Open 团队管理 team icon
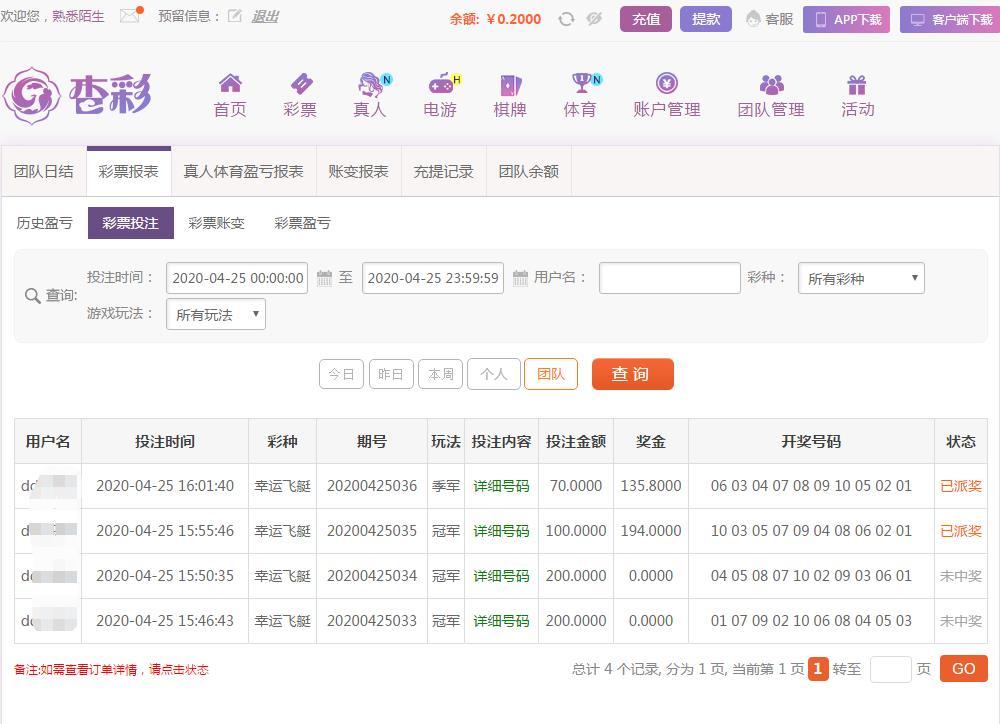This screenshot has width=1000, height=724. [771, 84]
